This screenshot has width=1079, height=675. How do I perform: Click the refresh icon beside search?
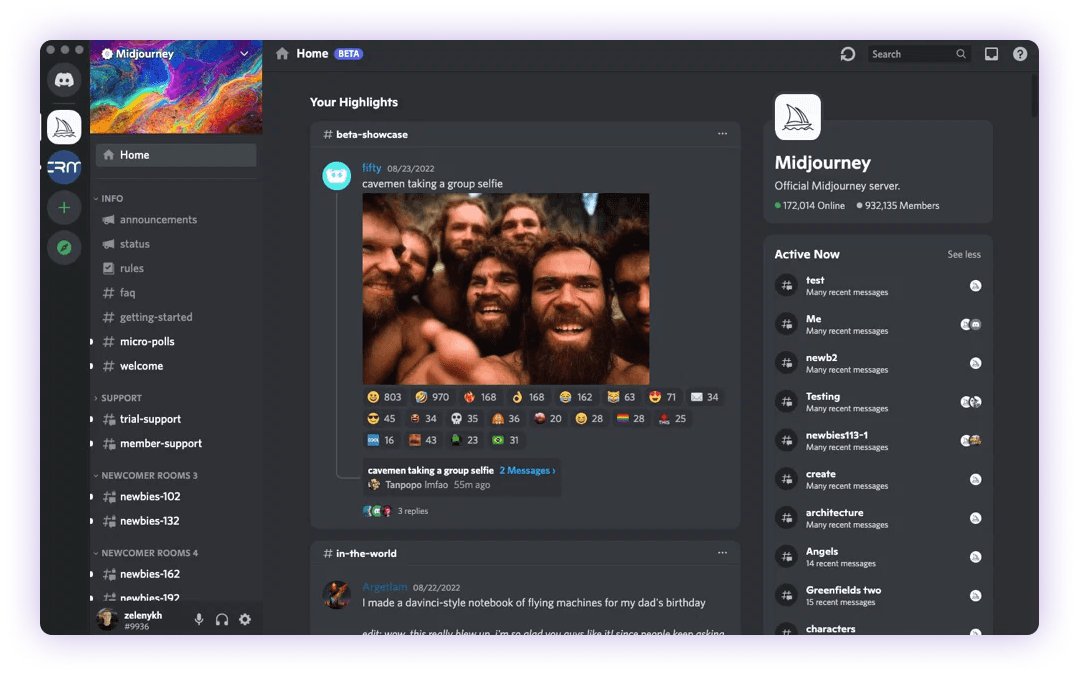pos(848,54)
